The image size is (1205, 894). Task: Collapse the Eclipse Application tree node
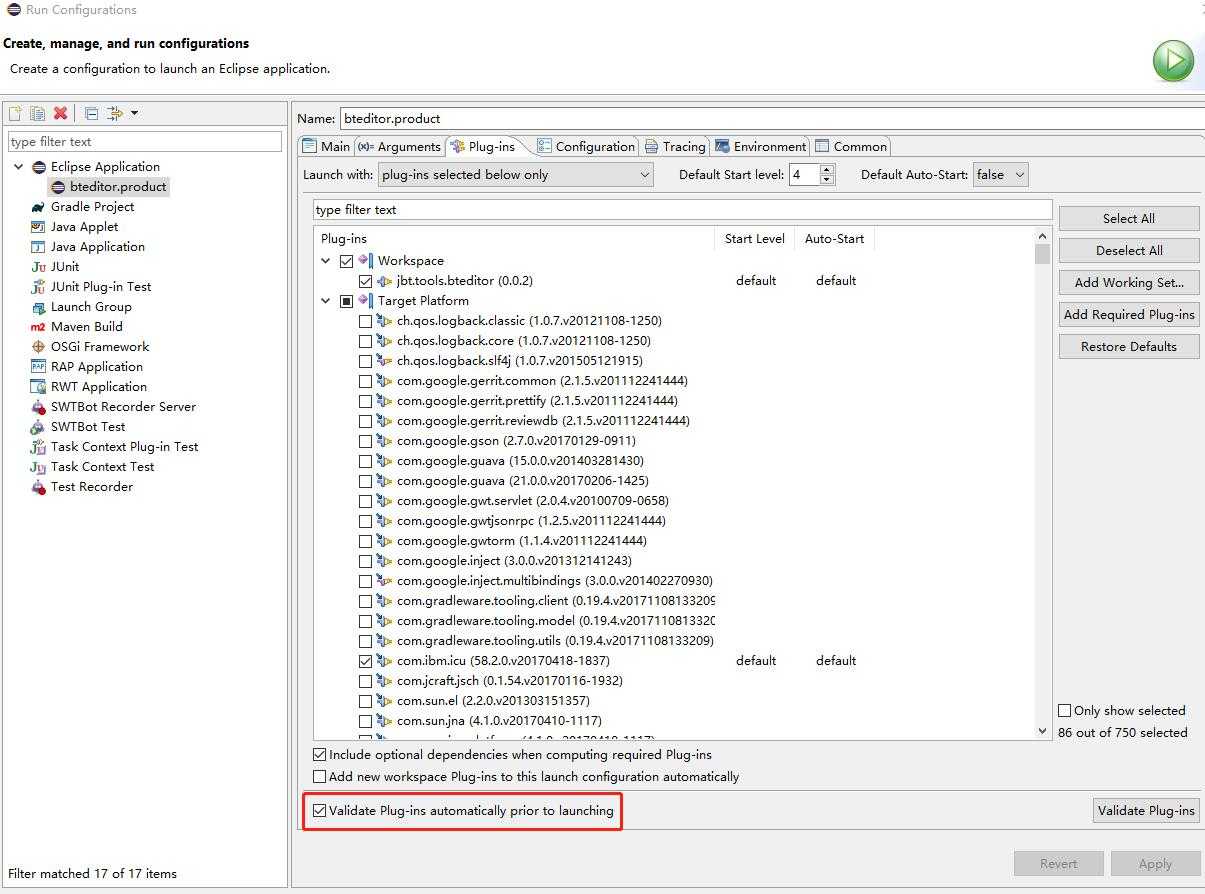[18, 167]
